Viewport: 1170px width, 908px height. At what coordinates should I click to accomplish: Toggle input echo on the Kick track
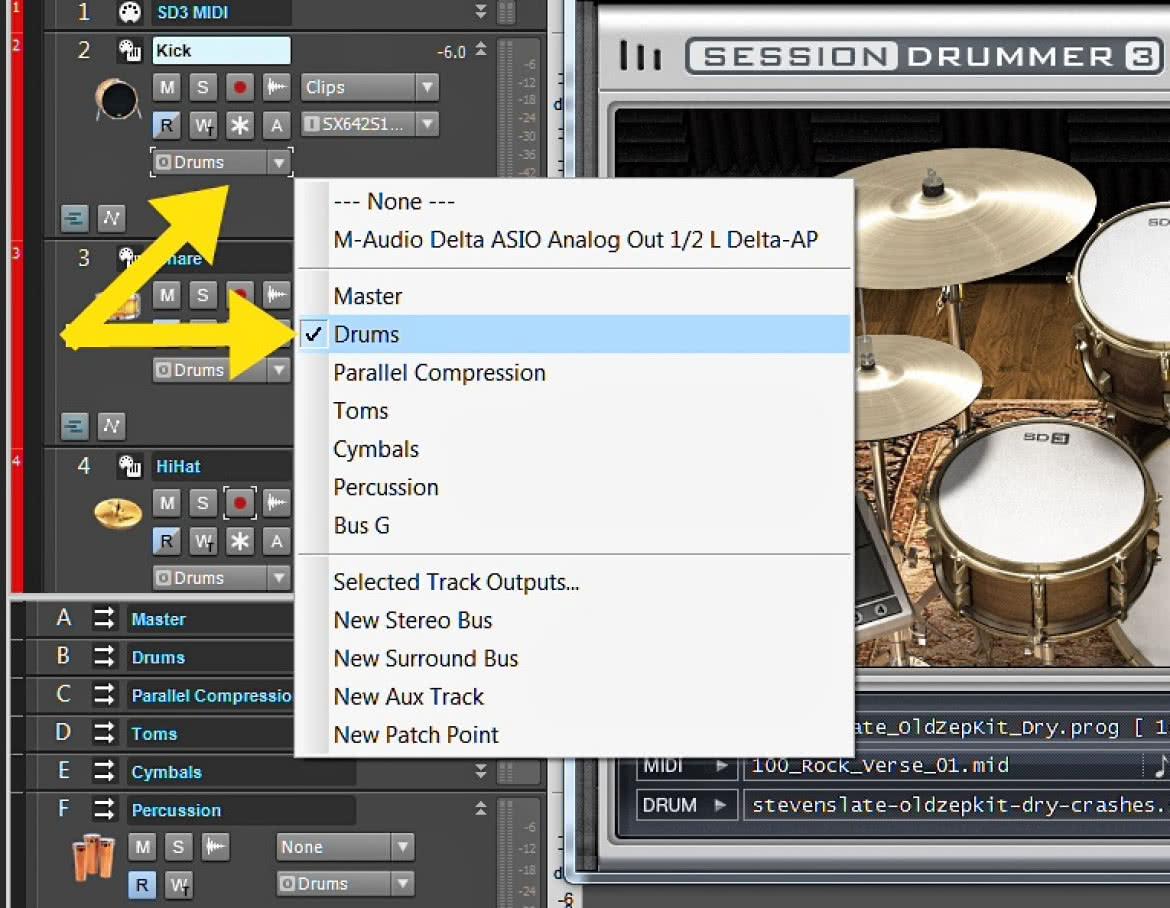pos(275,87)
